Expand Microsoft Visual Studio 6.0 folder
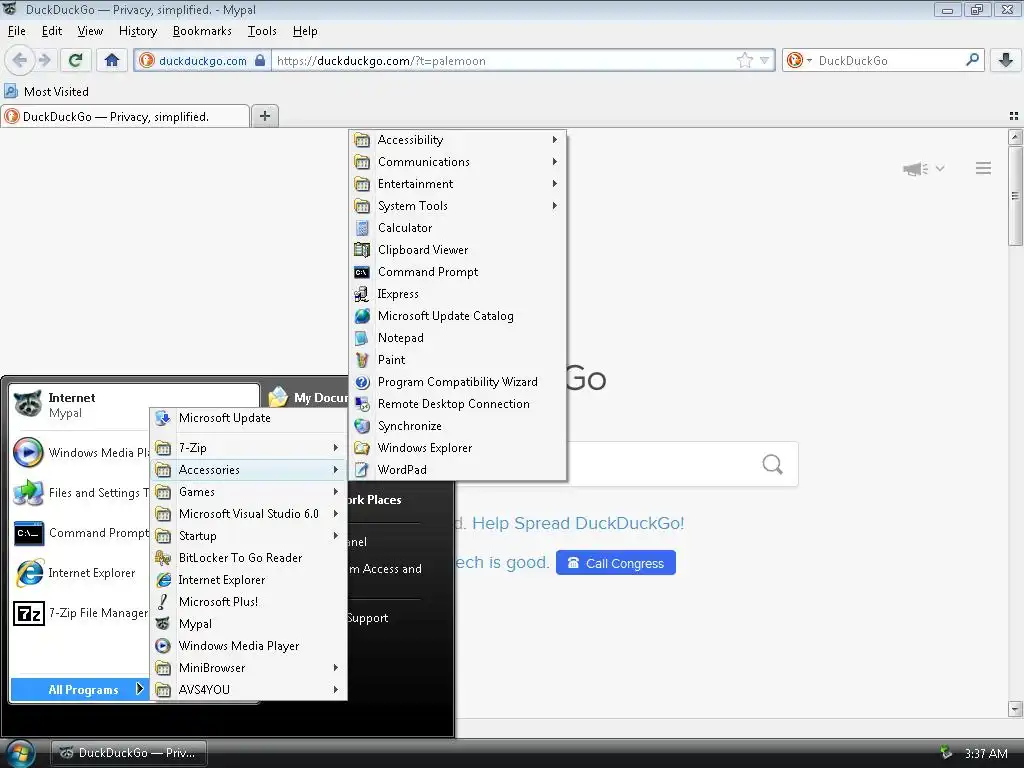Image resolution: width=1024 pixels, height=768 pixels. [x=248, y=514]
